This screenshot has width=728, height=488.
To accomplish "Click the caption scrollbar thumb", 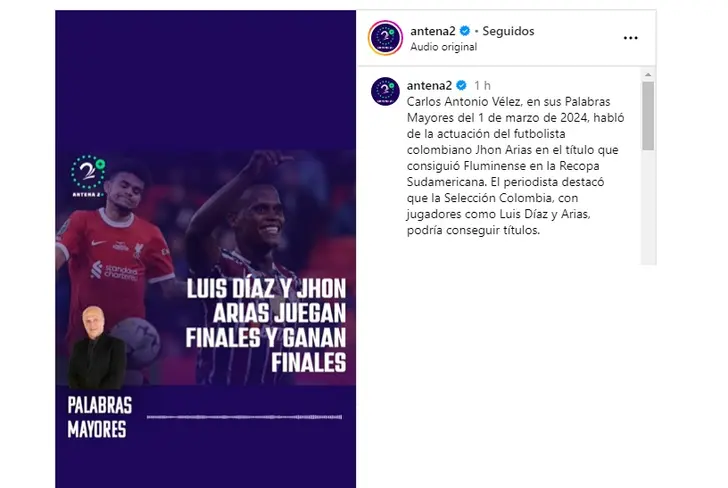I will (x=648, y=116).
